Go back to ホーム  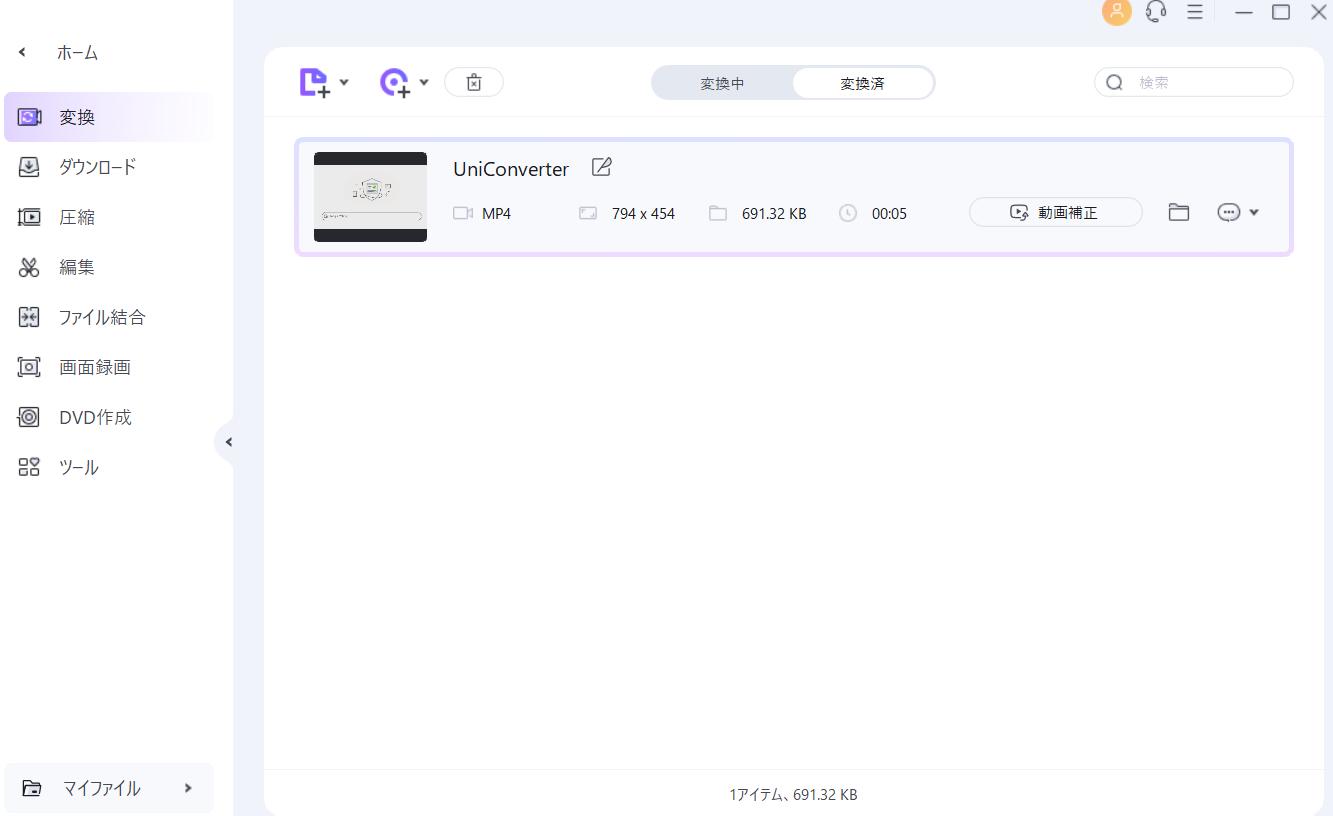77,53
